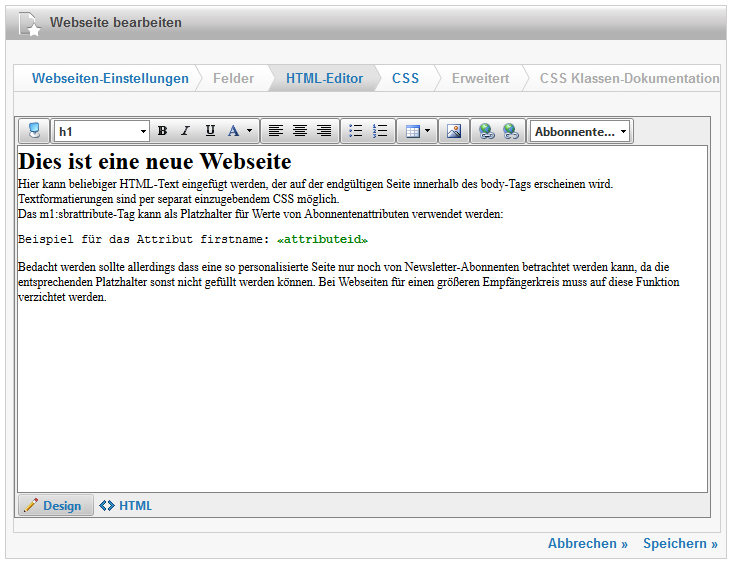Insert a bulleted list

click(355, 131)
